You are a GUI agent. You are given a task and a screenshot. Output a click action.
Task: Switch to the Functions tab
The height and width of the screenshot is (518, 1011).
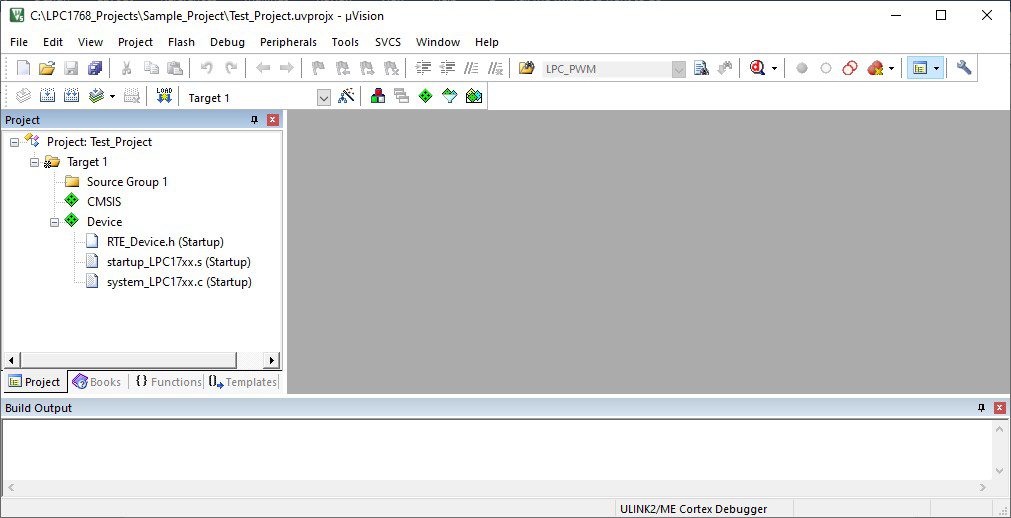(x=167, y=382)
